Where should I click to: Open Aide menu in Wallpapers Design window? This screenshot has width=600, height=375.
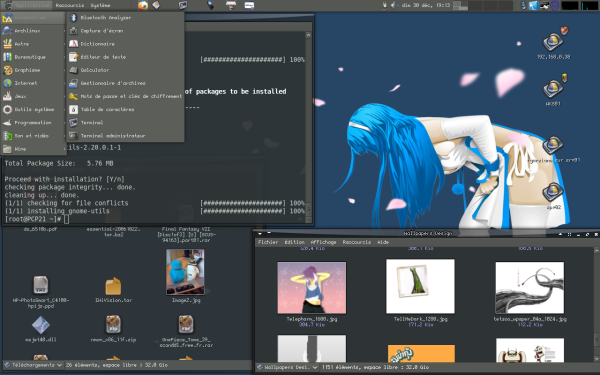[x=383, y=242]
